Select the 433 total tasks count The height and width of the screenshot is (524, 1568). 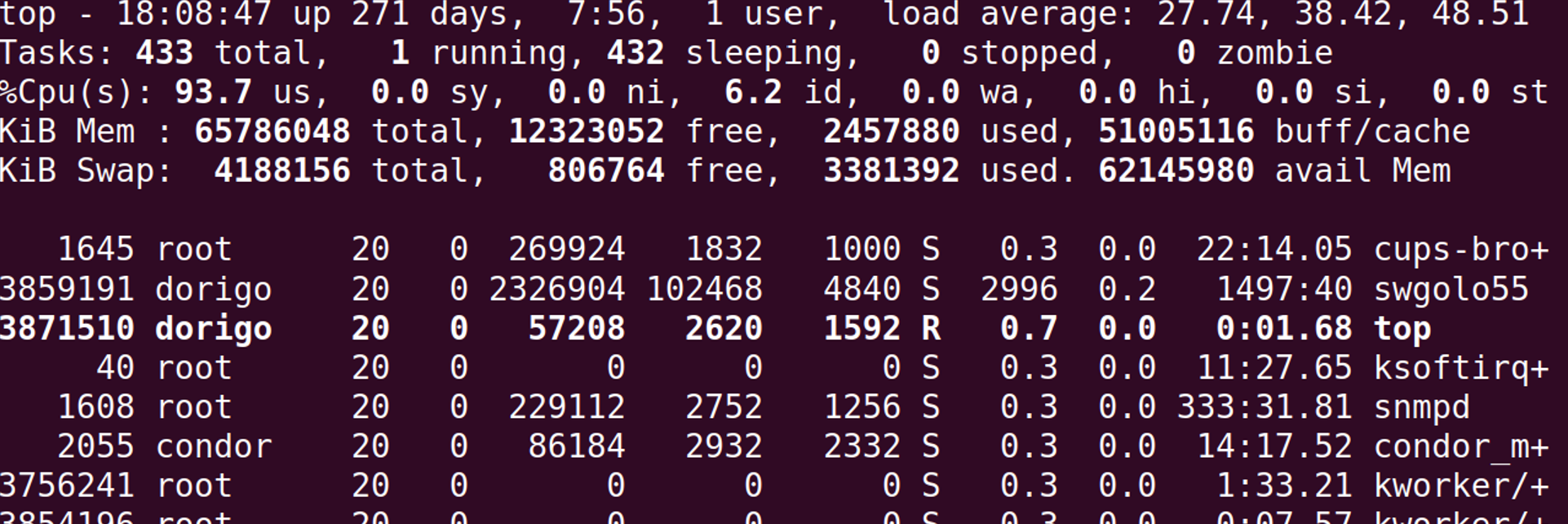coord(164,54)
